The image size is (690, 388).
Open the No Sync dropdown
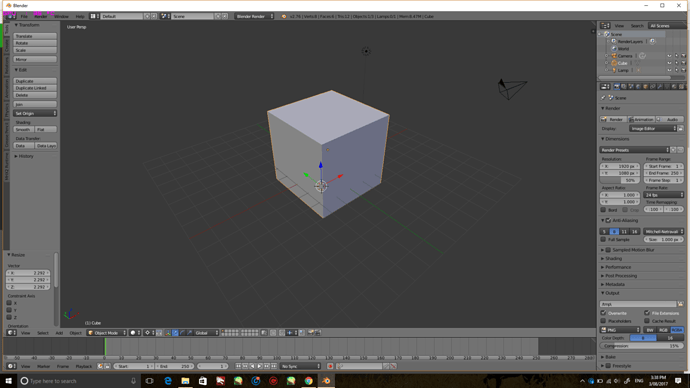pos(301,366)
